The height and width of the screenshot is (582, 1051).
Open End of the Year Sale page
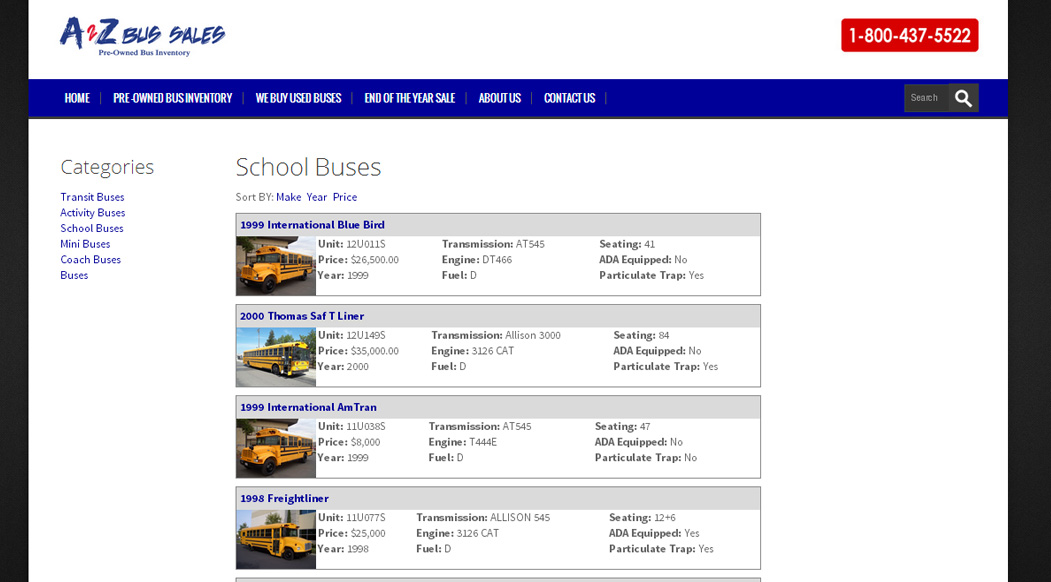tap(409, 98)
